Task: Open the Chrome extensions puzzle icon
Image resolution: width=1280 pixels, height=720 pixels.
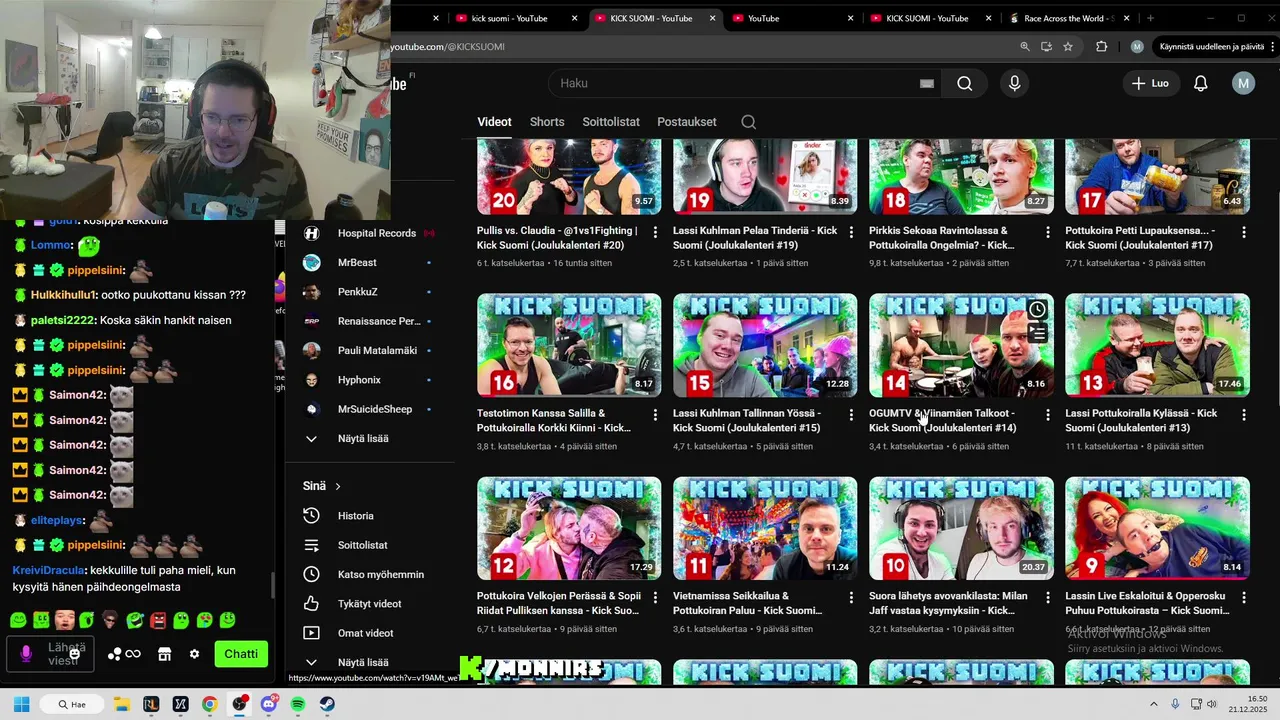Action: [x=1102, y=47]
